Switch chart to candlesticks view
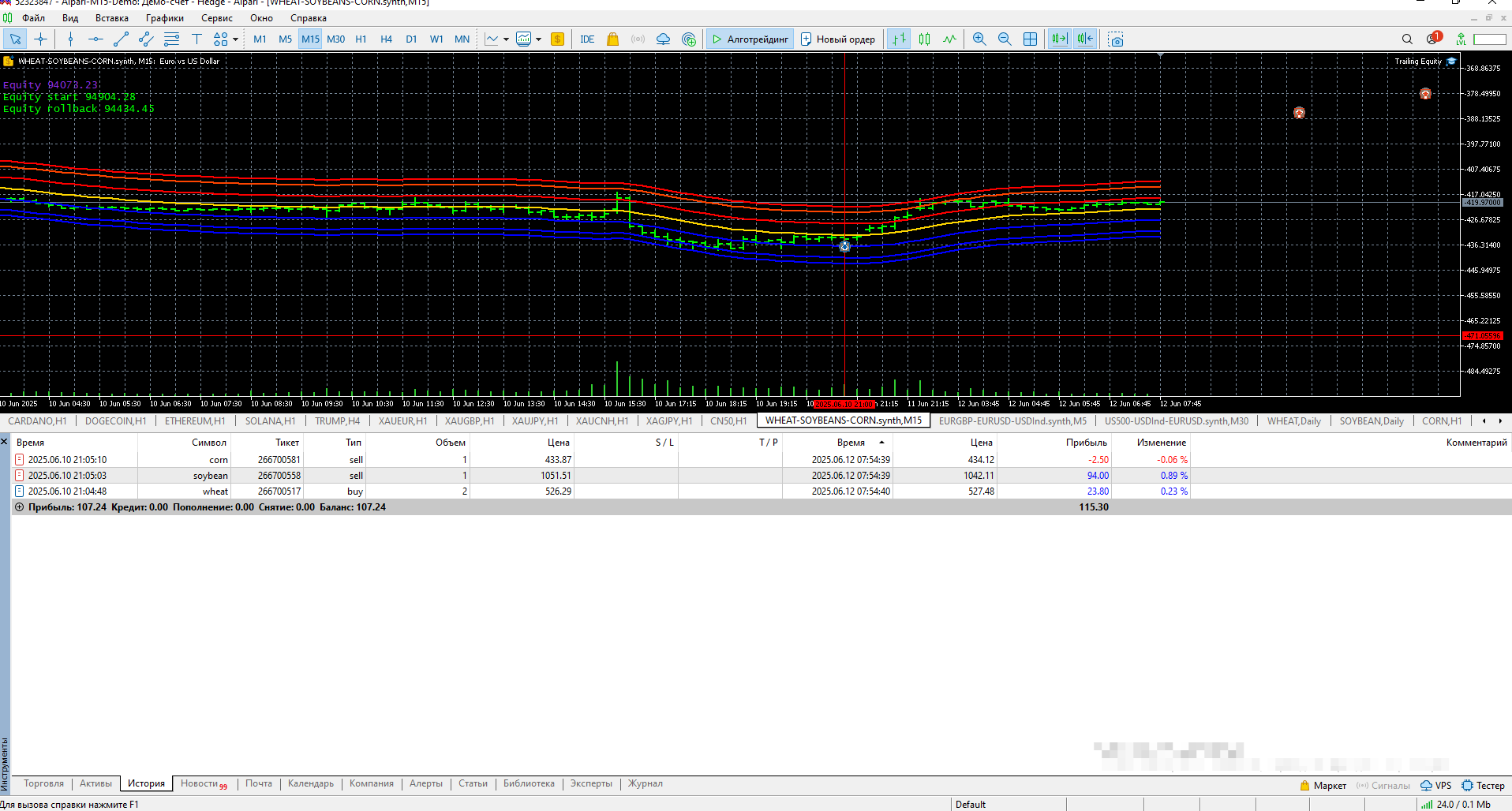 [924, 39]
